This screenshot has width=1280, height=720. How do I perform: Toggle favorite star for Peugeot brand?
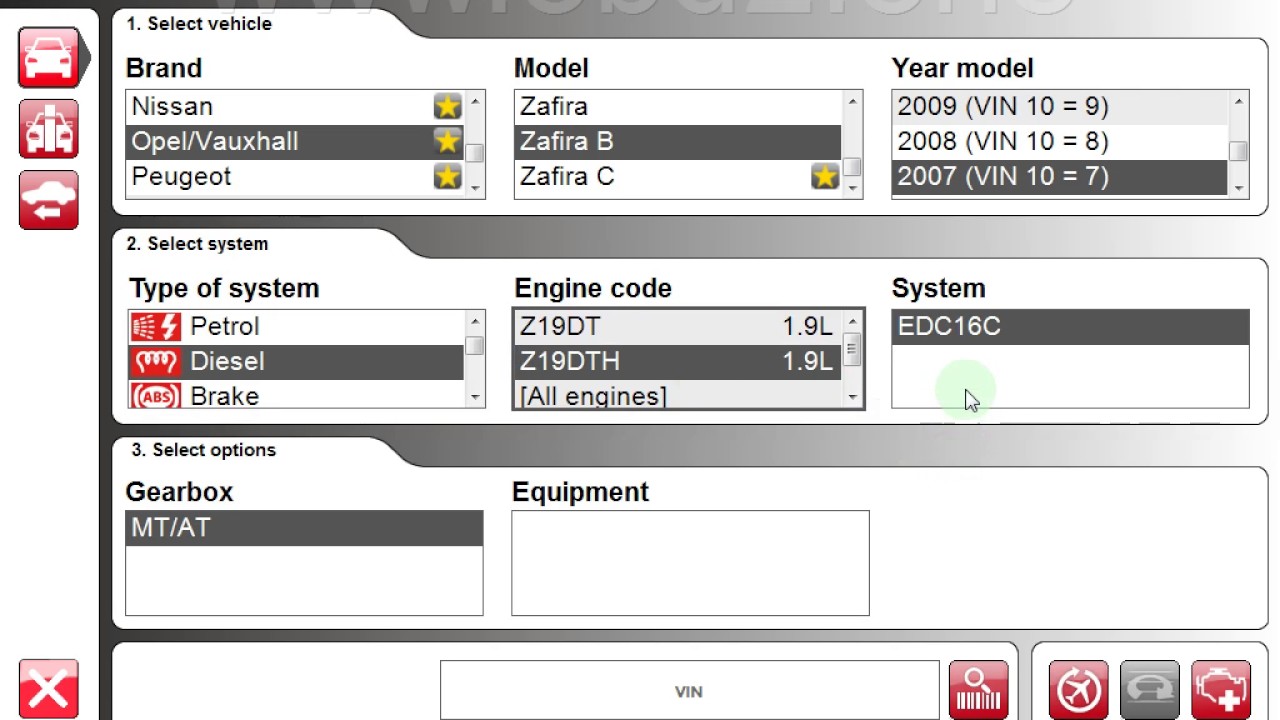pos(447,177)
